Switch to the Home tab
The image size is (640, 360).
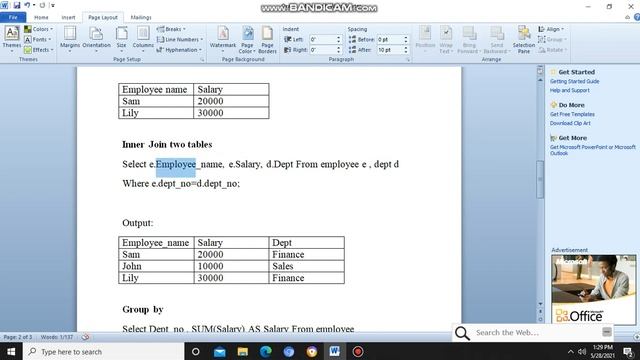pos(41,18)
